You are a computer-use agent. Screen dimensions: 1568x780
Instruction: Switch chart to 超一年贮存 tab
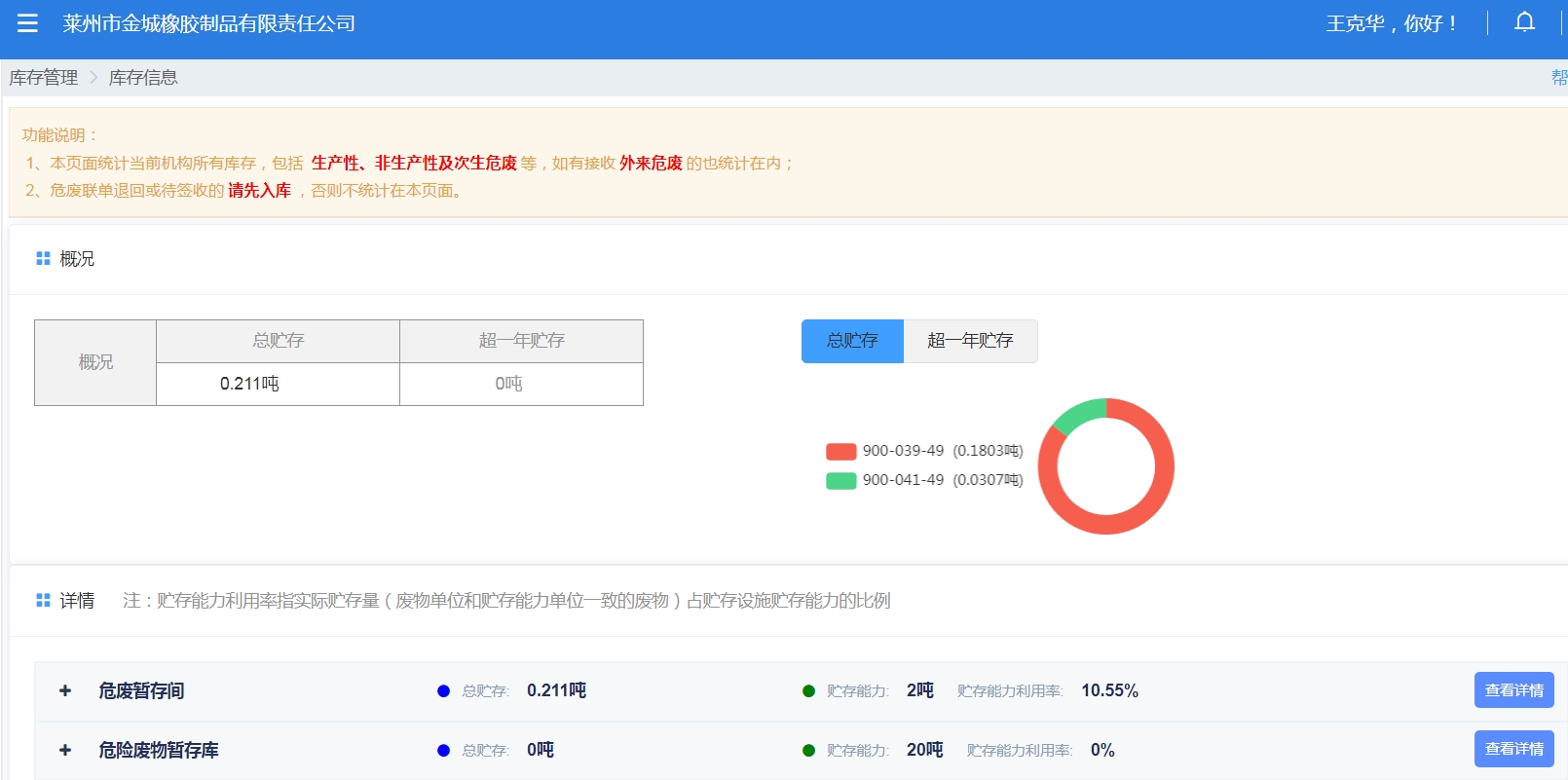point(970,341)
